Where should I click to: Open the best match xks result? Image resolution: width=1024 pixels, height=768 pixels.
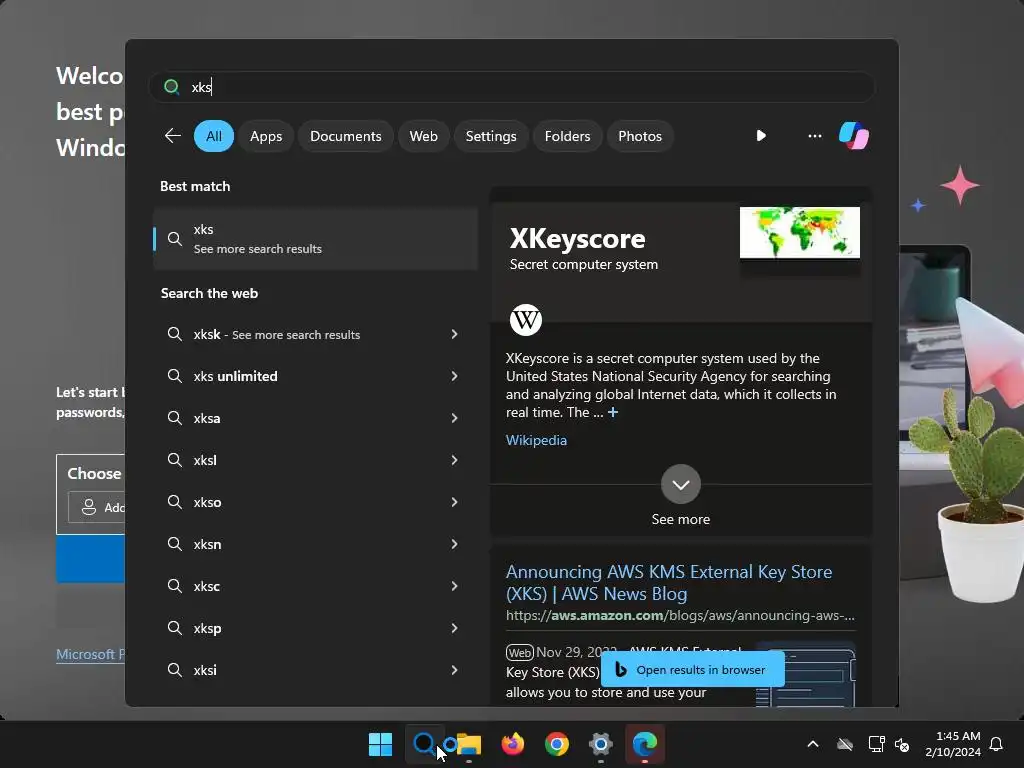click(x=315, y=239)
